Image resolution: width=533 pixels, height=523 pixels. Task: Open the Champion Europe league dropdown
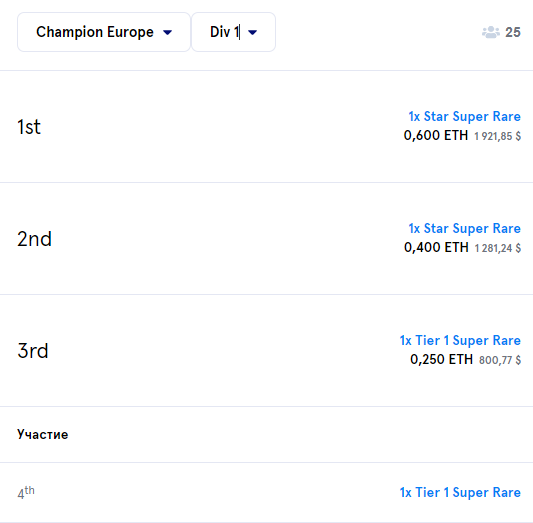coord(104,32)
